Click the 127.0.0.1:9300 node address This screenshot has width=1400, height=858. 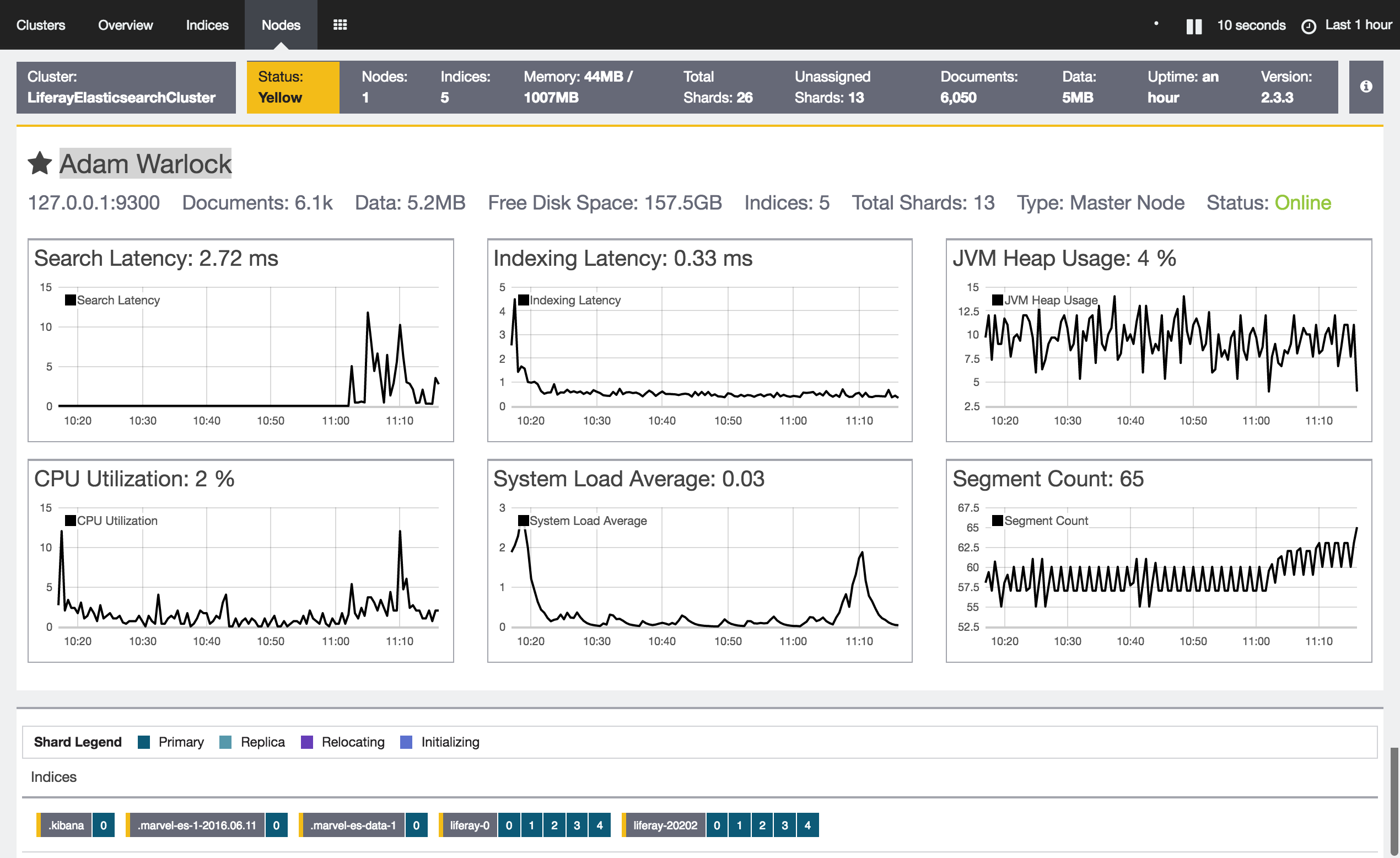pyautogui.click(x=94, y=203)
